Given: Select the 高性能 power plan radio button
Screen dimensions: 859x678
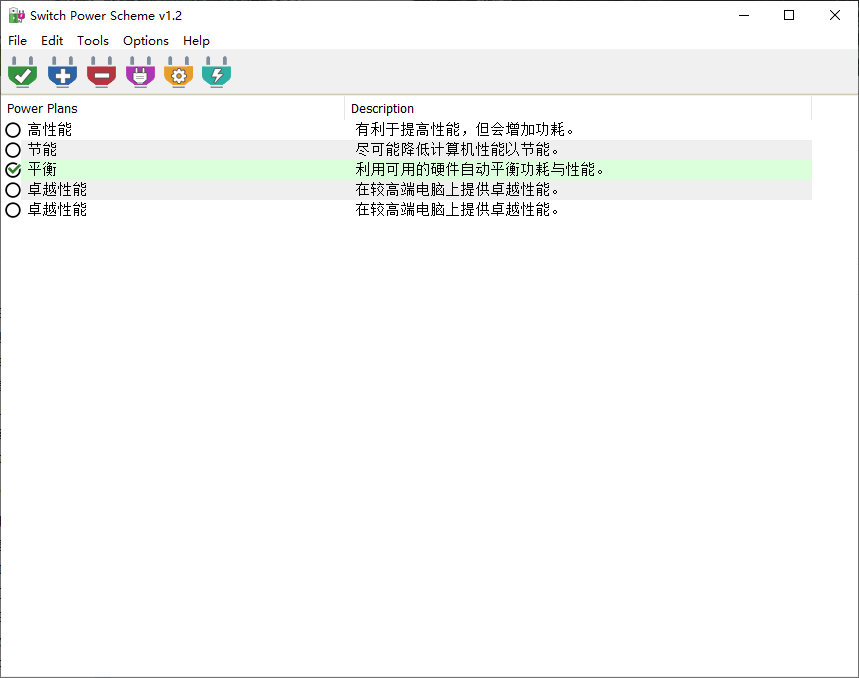Looking at the screenshot, I should [13, 130].
